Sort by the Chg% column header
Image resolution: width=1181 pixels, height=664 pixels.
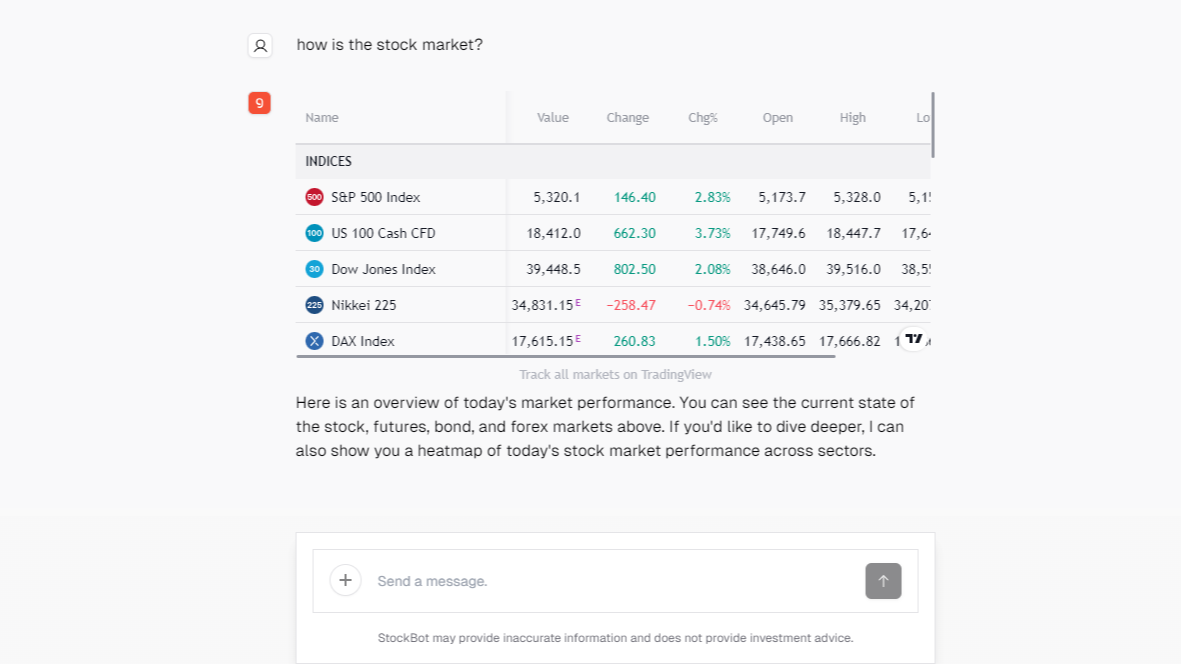pyautogui.click(x=703, y=118)
